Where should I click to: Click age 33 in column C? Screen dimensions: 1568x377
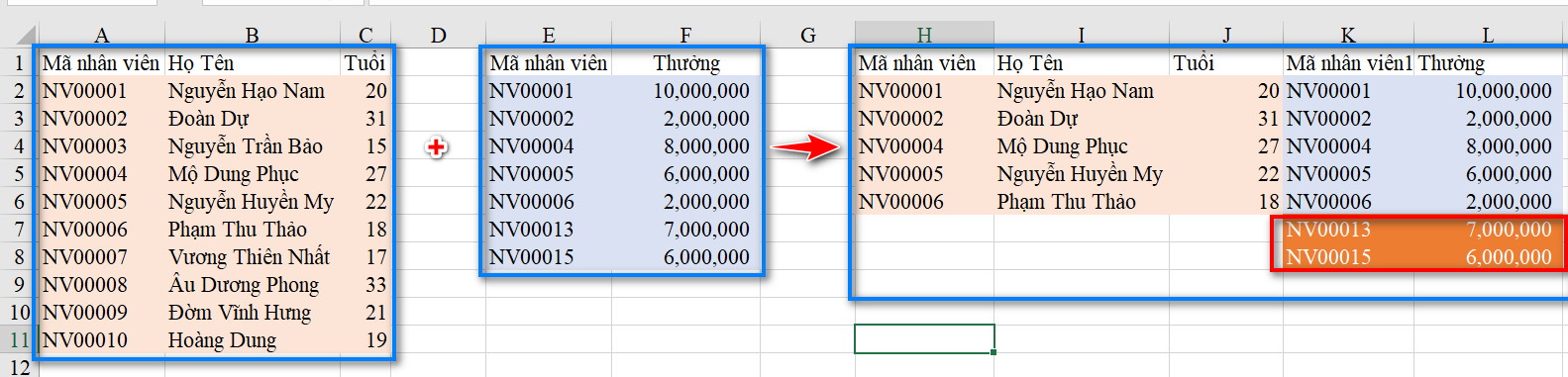pos(366,285)
